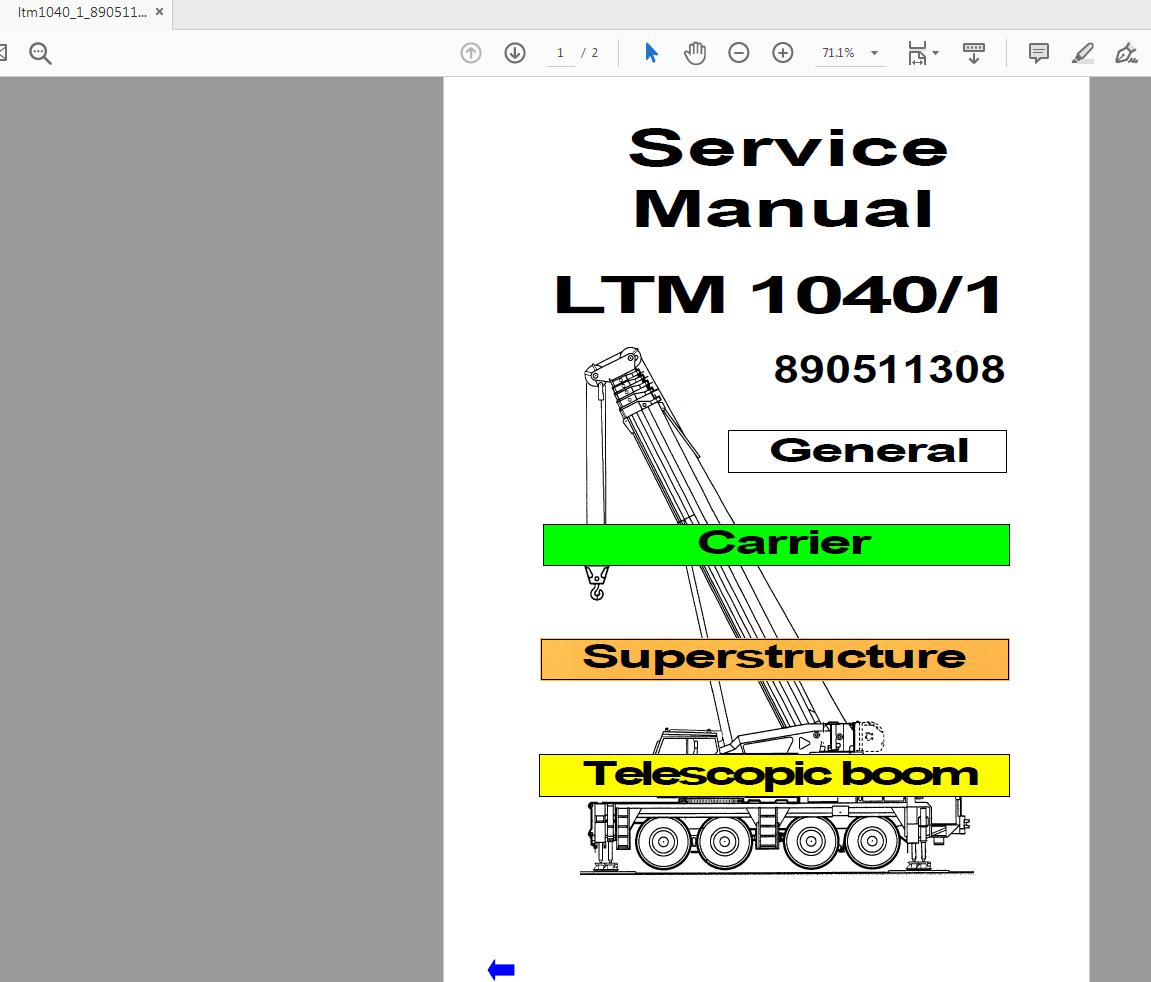1151x982 pixels.
Task: Choose the Selection arrow tool
Action: [651, 53]
